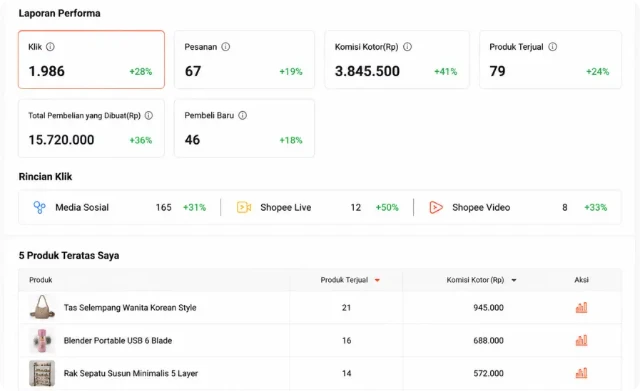
Task: Open chart action for Blender Portable USB
Action: point(581,340)
